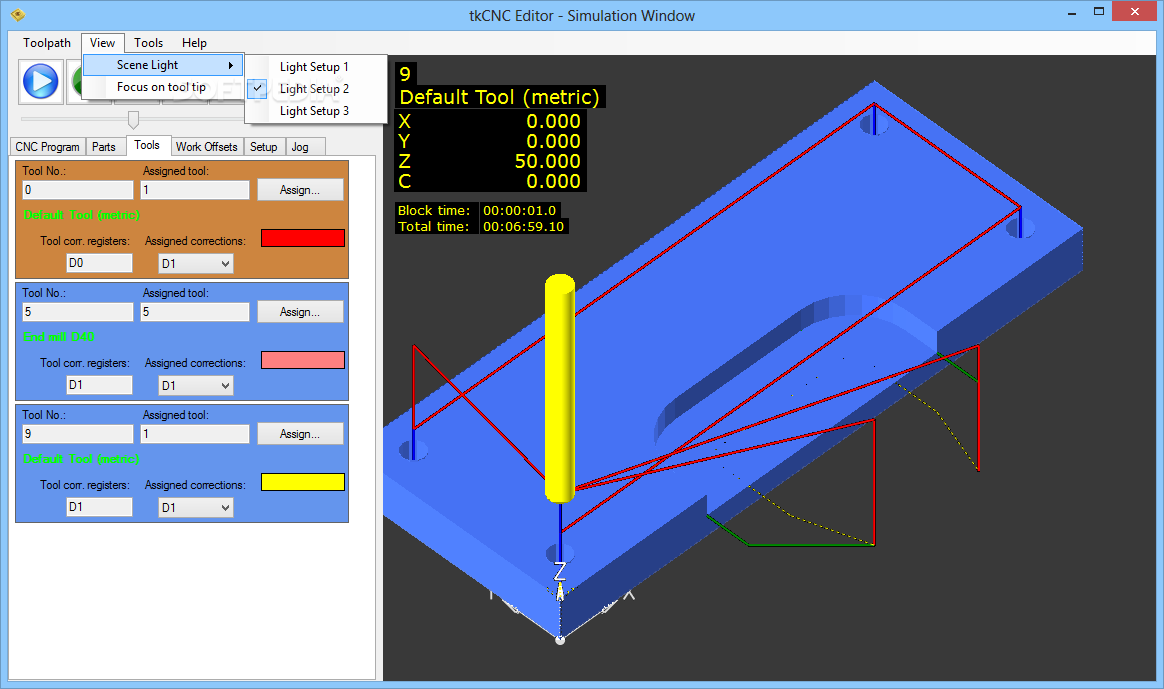Click Assigned tool field of tool 5
Viewport: 1164px width, 689px height.
(195, 312)
